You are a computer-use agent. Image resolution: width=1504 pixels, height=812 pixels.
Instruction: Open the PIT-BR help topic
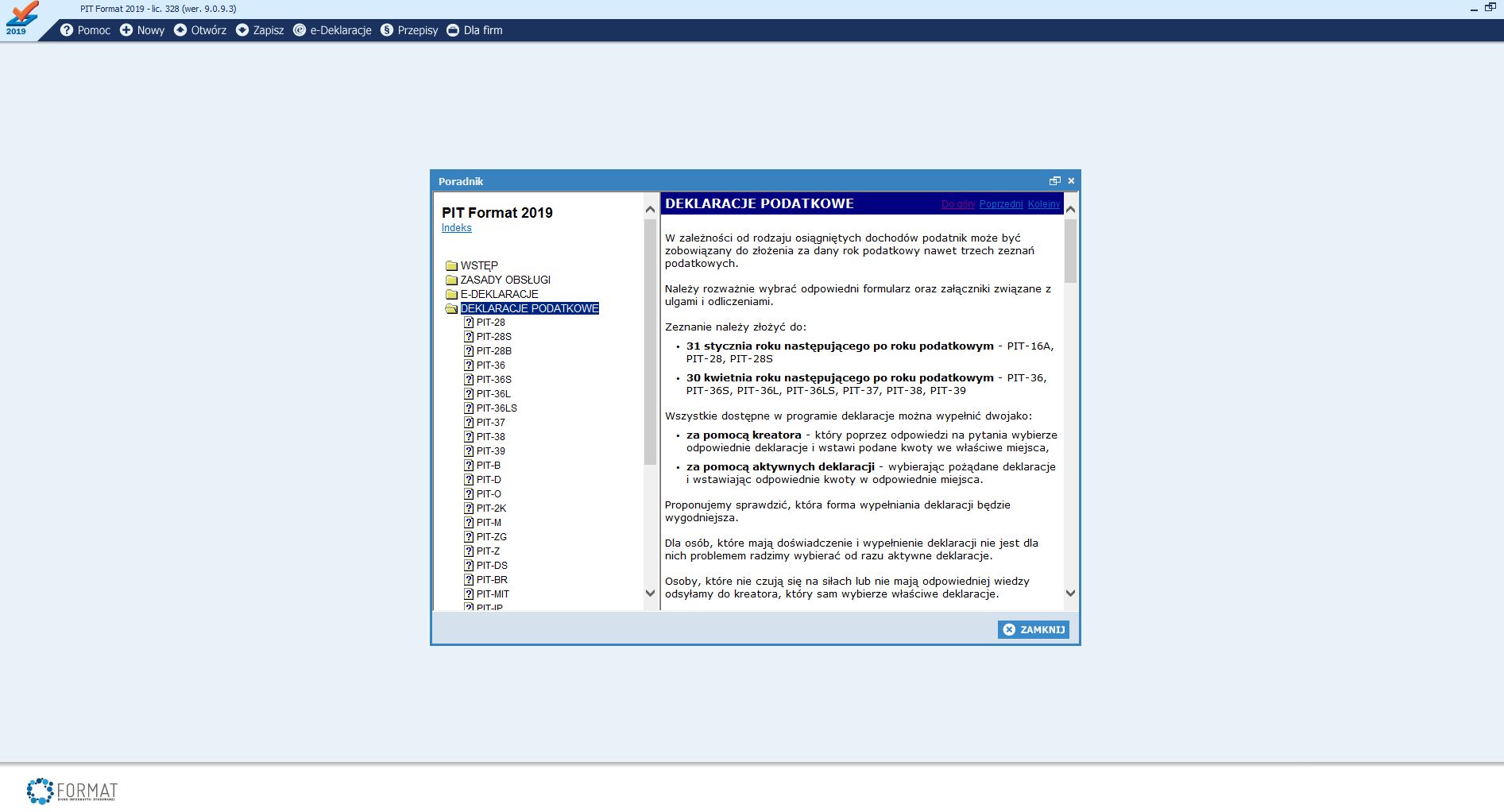[492, 580]
